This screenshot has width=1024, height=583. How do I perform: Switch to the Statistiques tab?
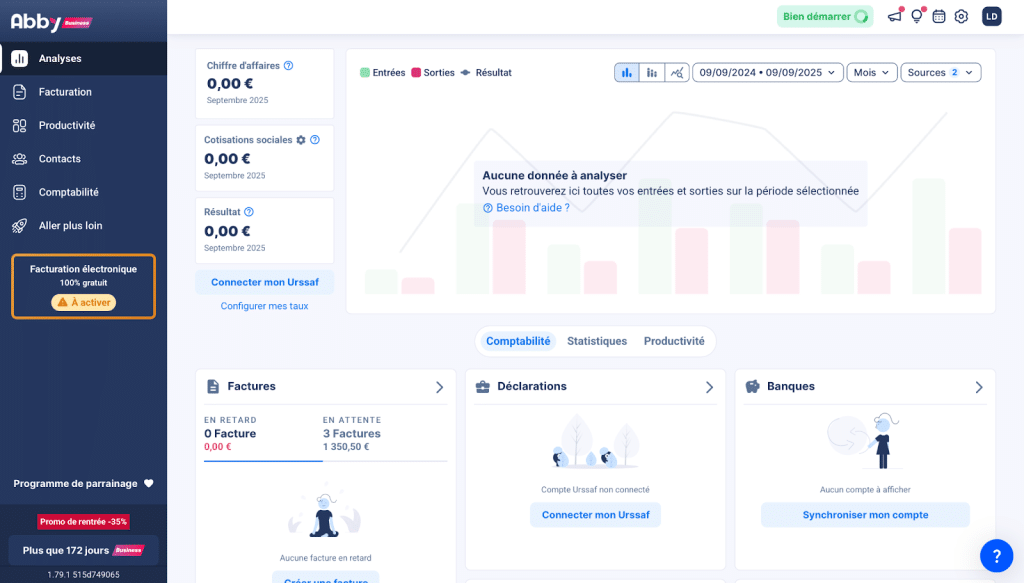click(x=597, y=341)
